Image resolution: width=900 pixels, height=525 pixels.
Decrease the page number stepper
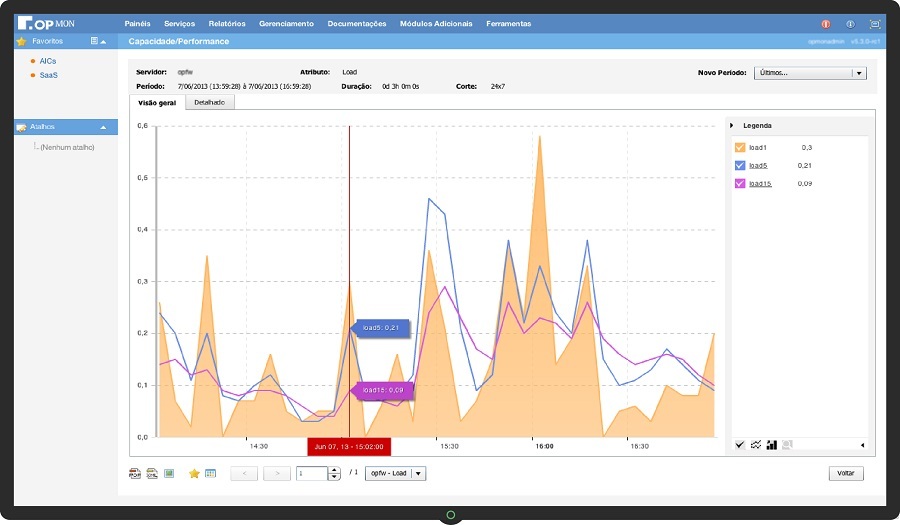point(335,477)
